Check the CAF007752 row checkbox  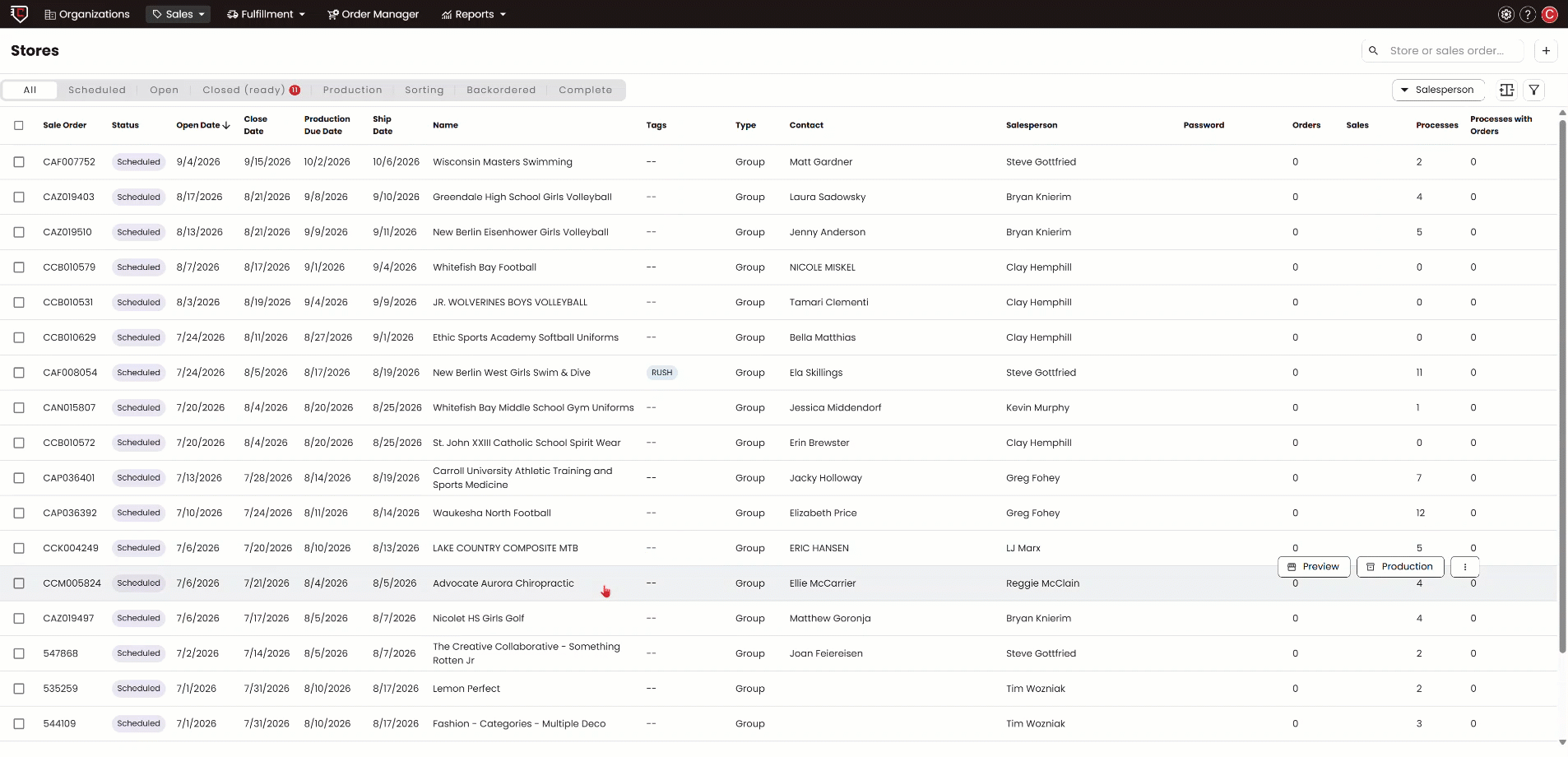(19, 162)
